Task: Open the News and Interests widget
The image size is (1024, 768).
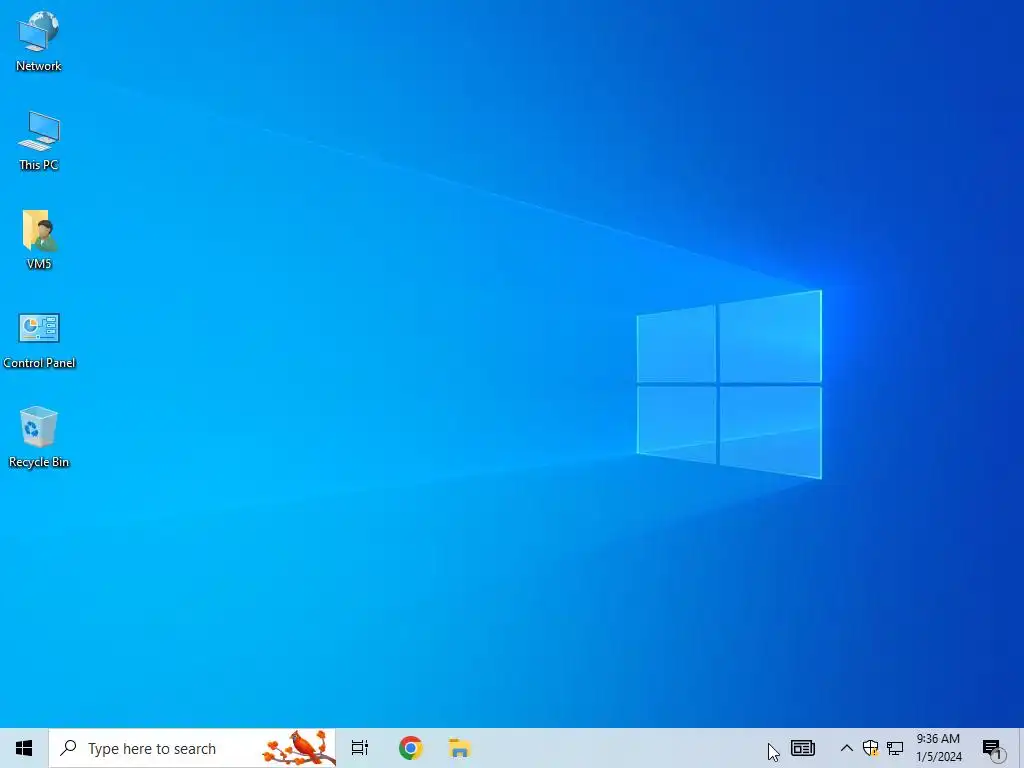Action: point(803,748)
